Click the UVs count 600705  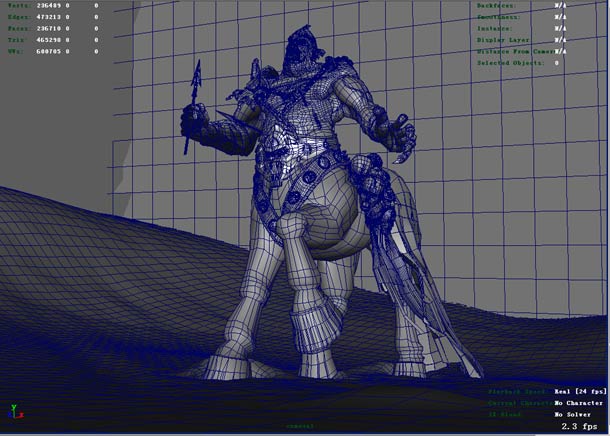48,51
